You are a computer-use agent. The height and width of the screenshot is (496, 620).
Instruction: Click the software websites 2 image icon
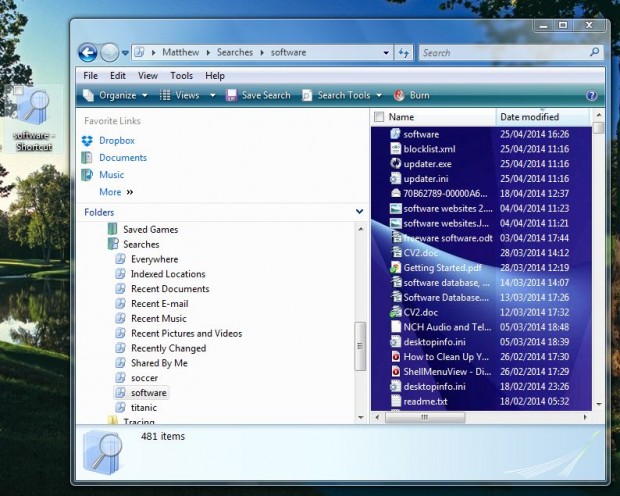[395, 208]
